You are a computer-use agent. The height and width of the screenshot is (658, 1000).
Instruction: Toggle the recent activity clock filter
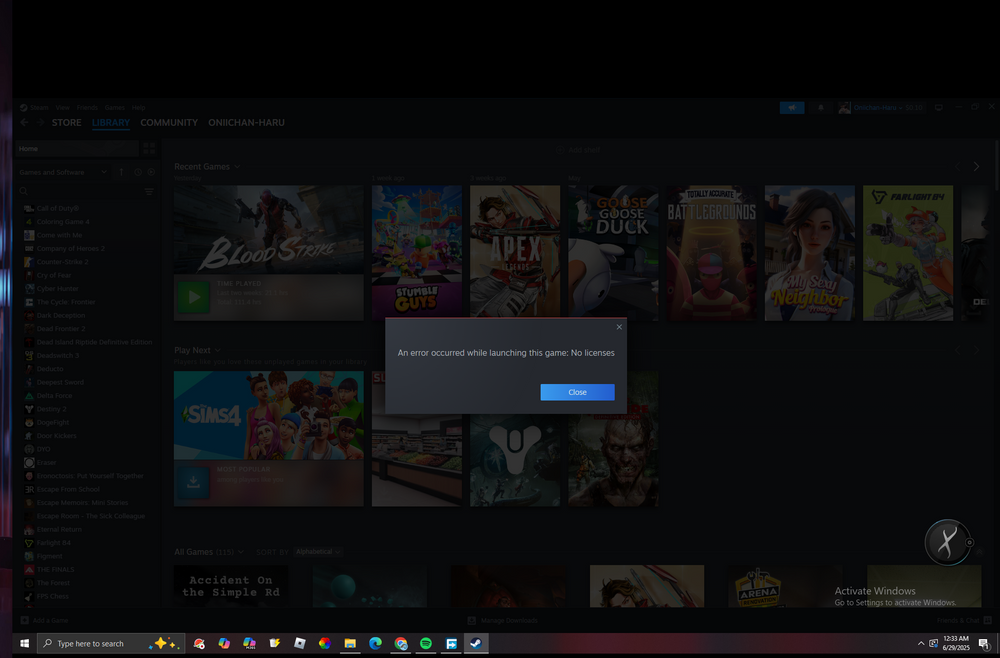(138, 172)
